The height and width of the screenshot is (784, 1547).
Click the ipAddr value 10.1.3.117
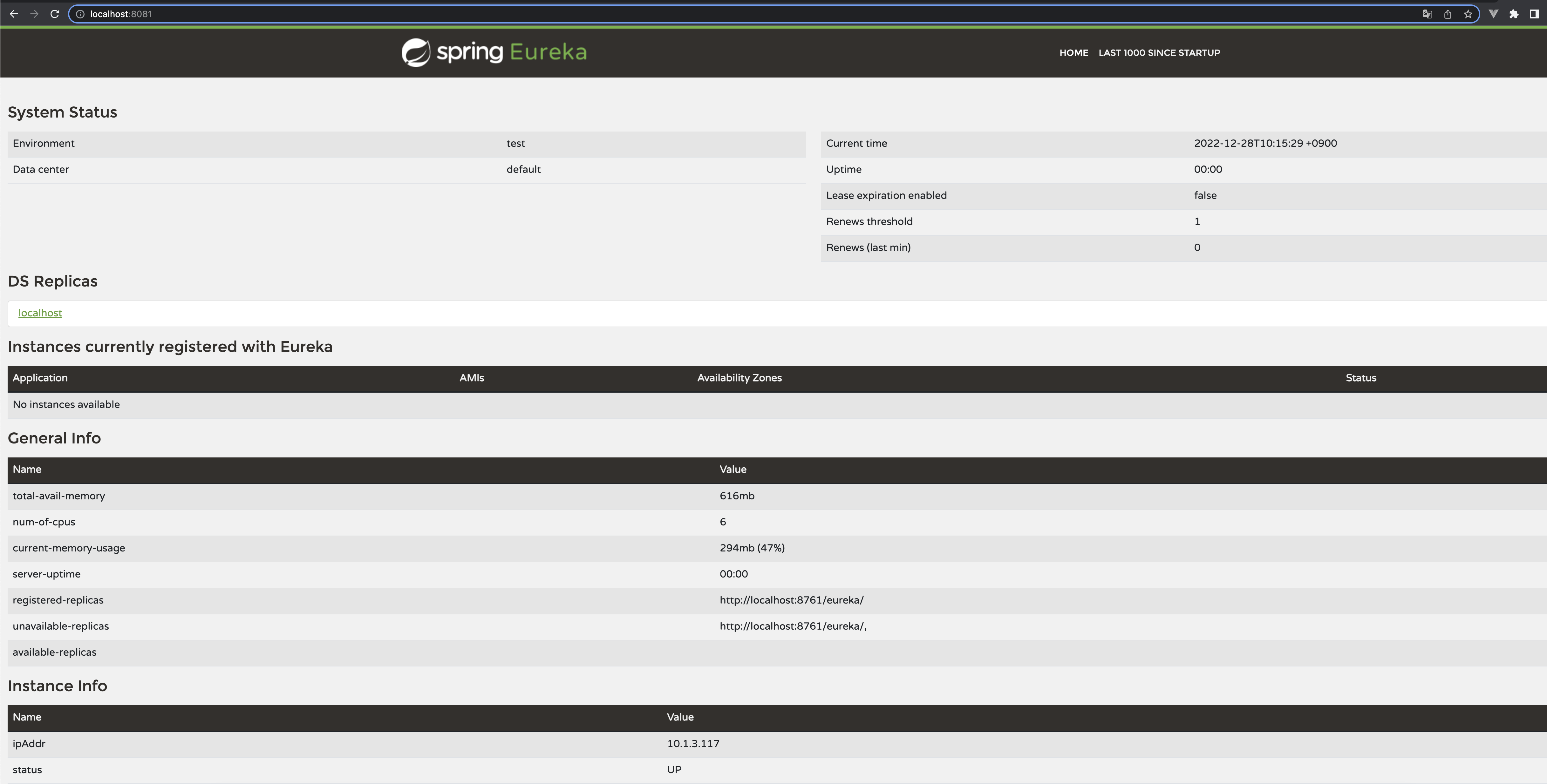tap(693, 743)
